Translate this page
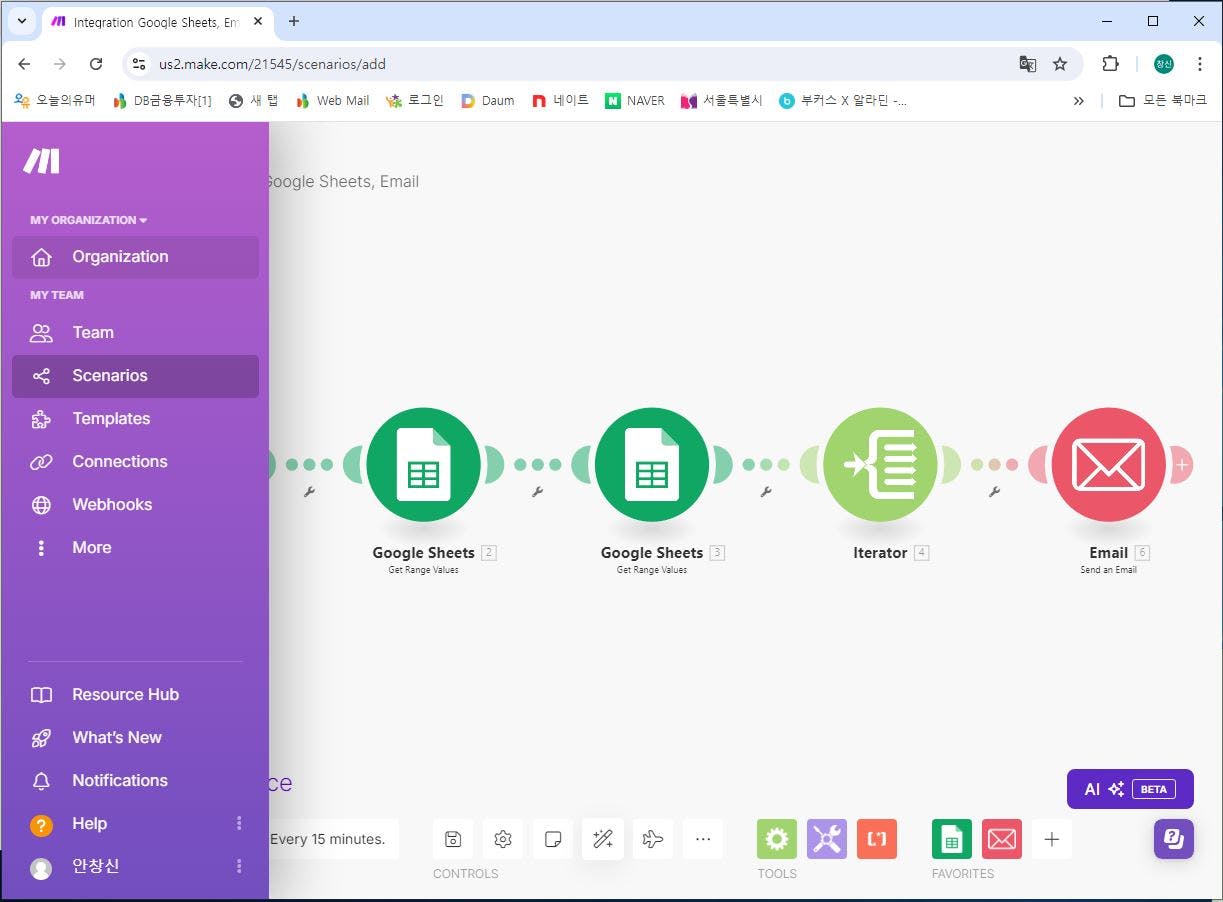 pyautogui.click(x=1027, y=64)
